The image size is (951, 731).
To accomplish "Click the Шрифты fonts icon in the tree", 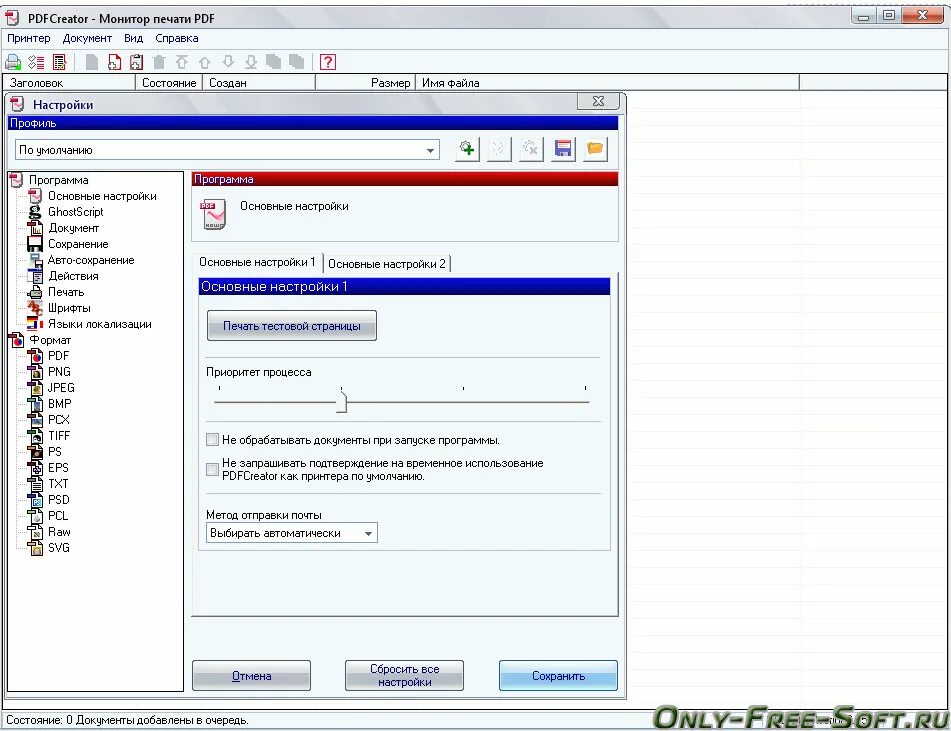I will (36, 308).
